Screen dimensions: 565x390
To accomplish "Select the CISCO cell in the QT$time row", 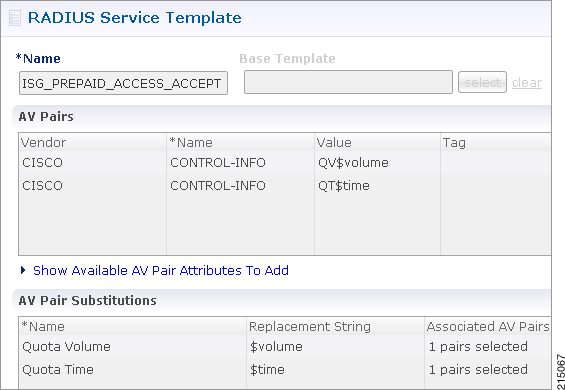I will click(93, 186).
